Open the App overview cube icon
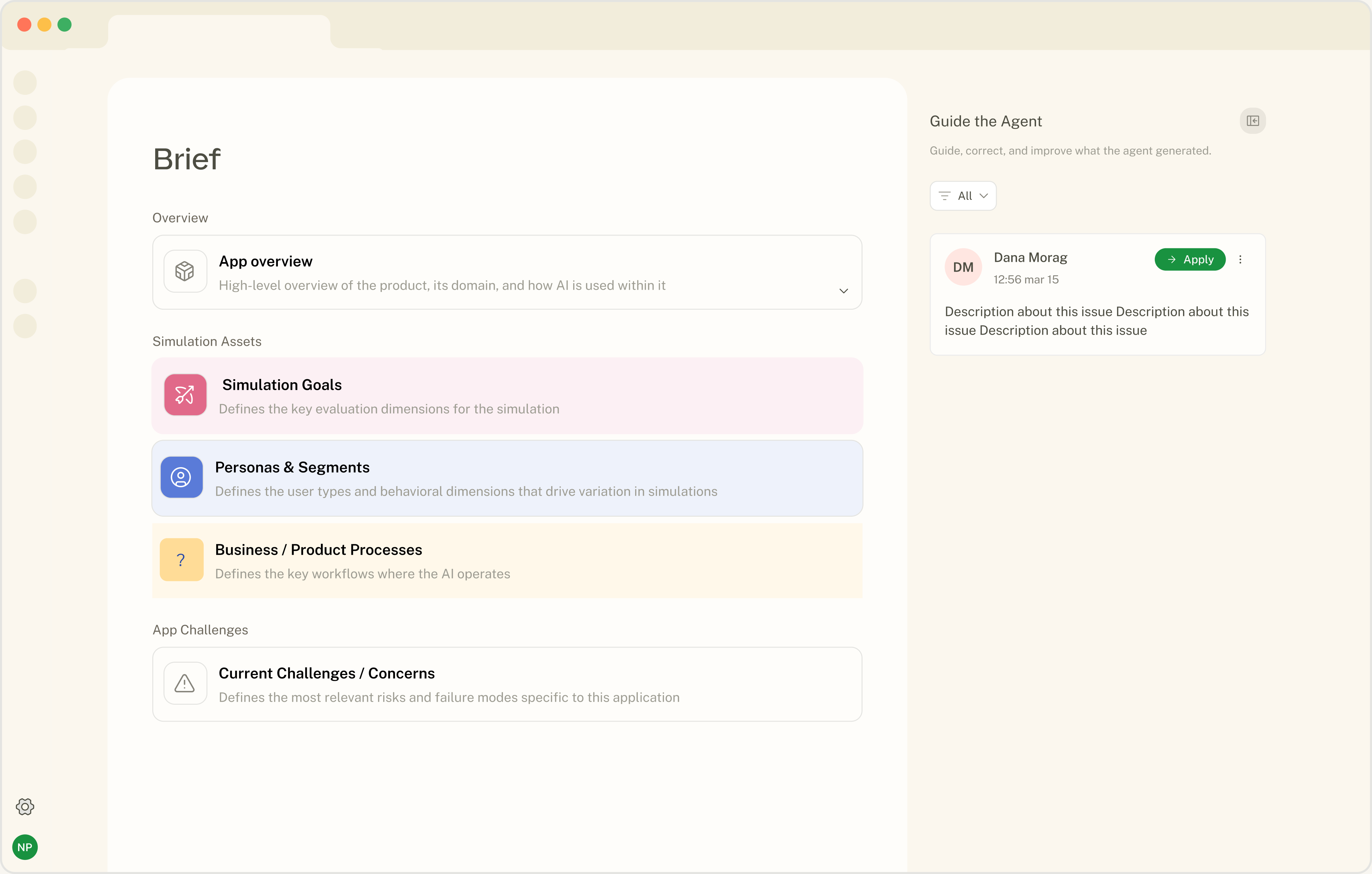Viewport: 1372px width, 874px height. [x=185, y=271]
